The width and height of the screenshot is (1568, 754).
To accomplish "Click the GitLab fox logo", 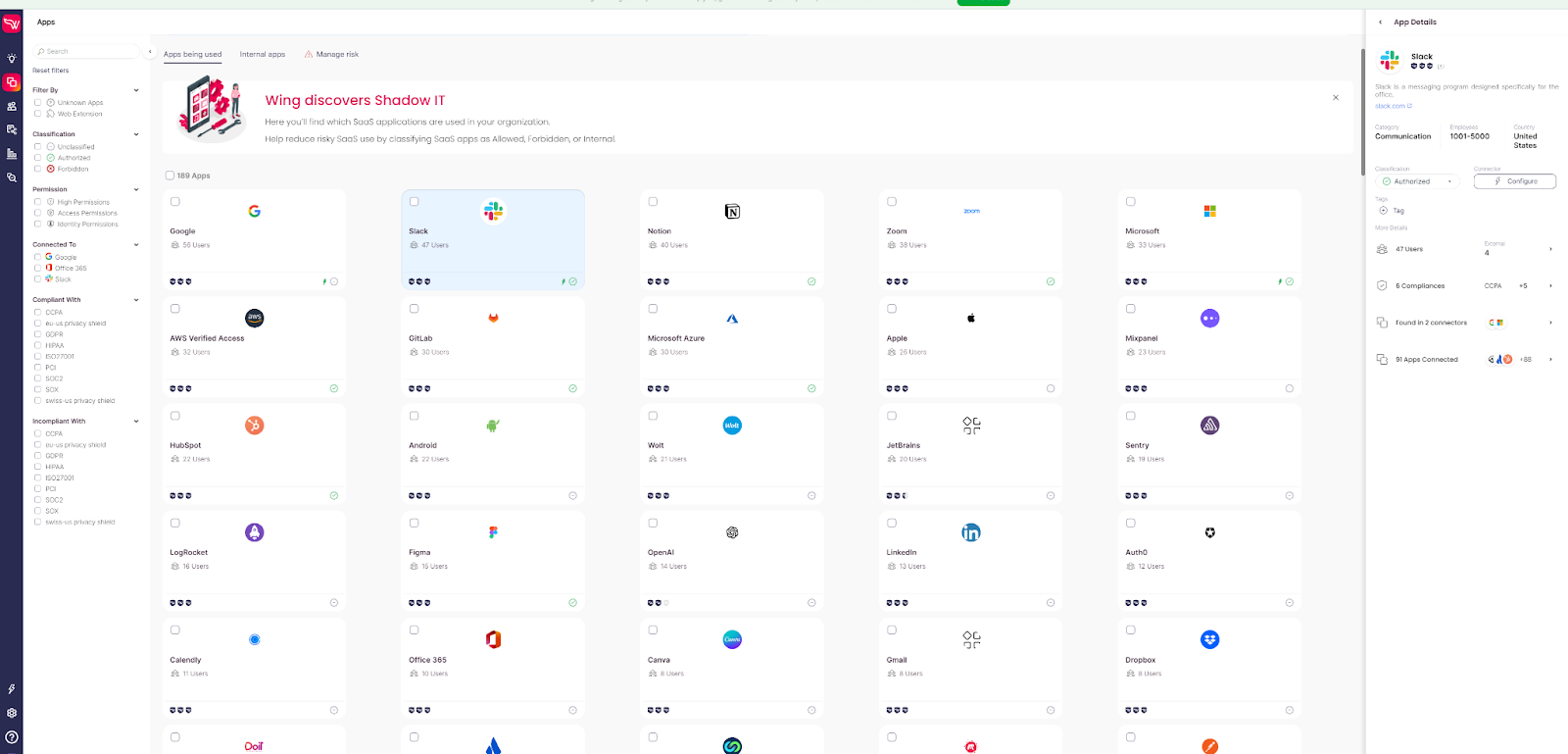I will (493, 318).
